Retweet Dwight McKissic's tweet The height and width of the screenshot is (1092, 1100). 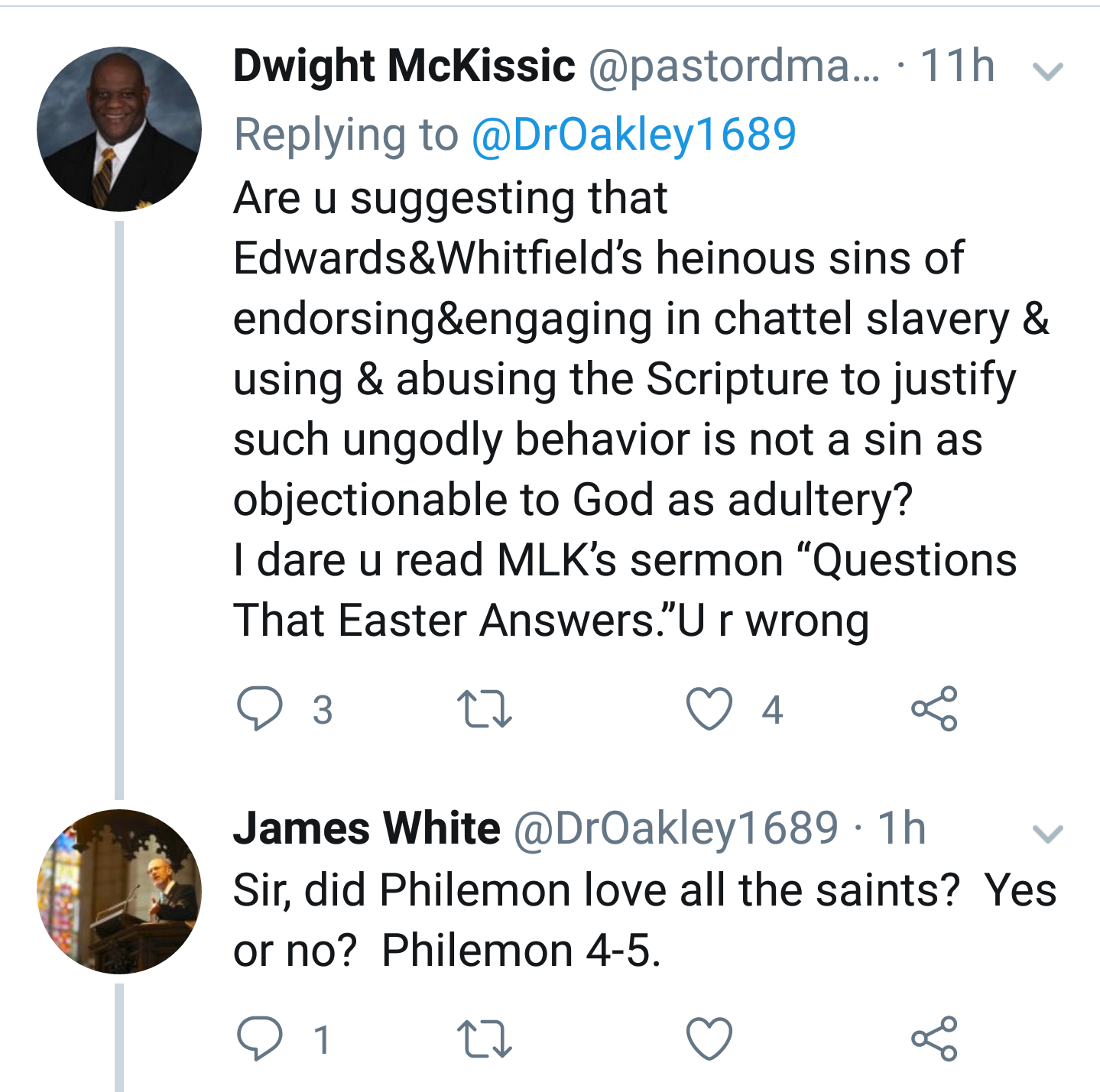[x=484, y=708]
